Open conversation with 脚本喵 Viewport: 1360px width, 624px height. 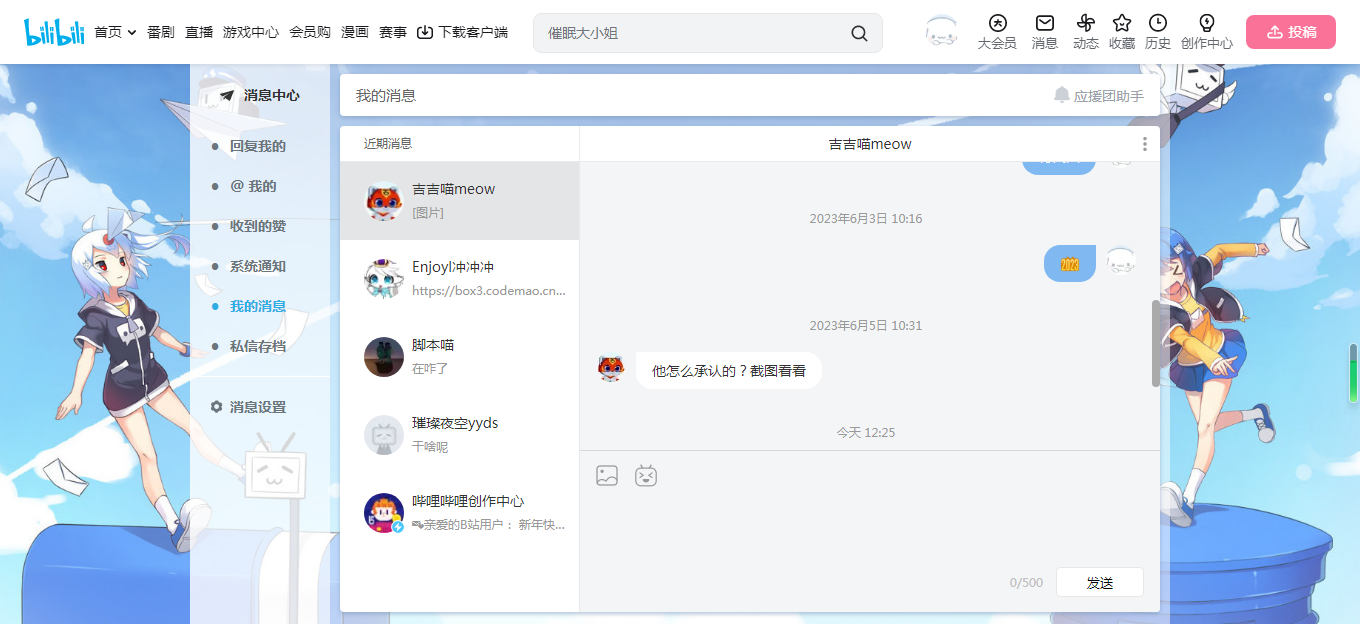(x=460, y=357)
